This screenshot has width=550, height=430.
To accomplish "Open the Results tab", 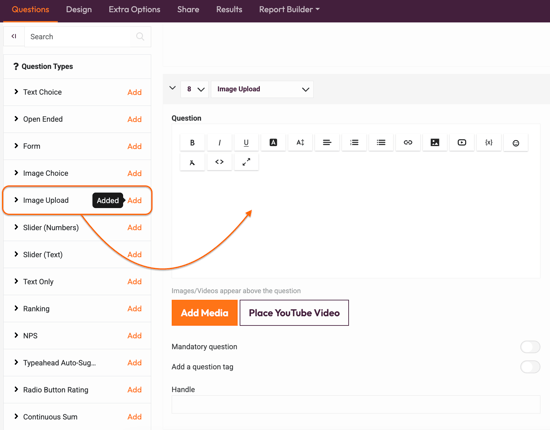I will tap(229, 9).
